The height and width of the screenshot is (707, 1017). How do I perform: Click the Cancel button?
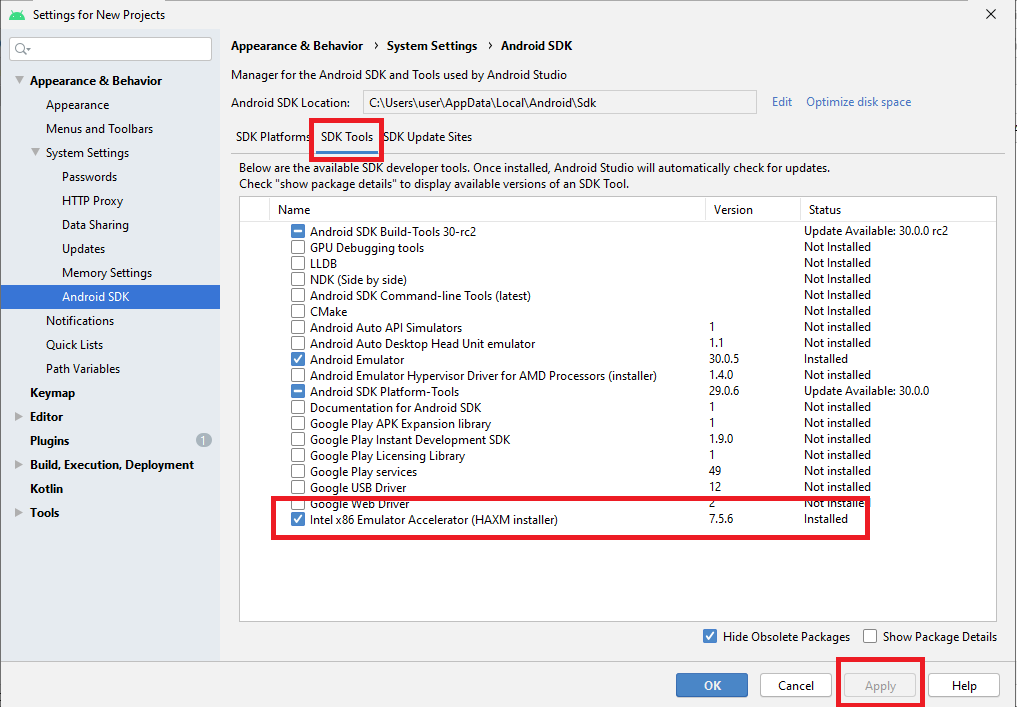796,686
